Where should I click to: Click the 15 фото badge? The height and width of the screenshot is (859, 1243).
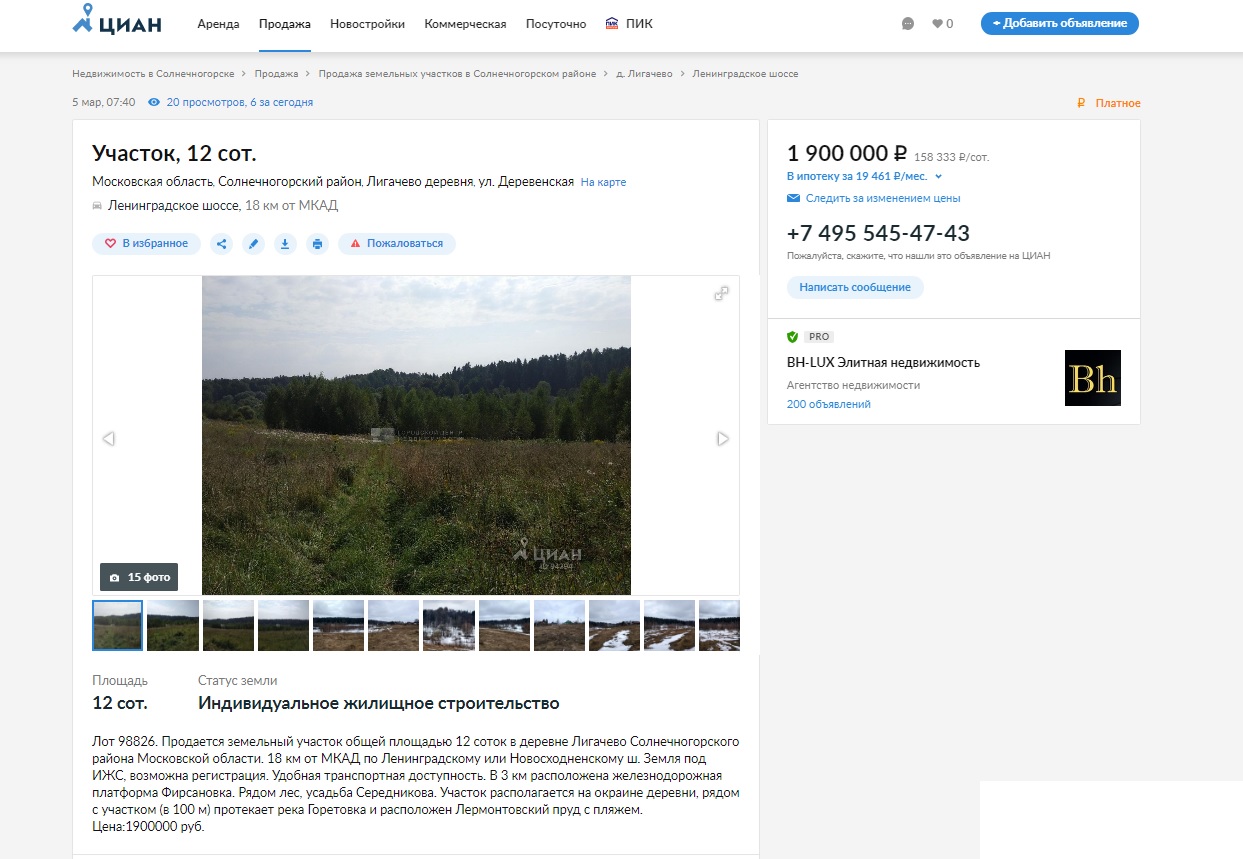pyautogui.click(x=139, y=577)
